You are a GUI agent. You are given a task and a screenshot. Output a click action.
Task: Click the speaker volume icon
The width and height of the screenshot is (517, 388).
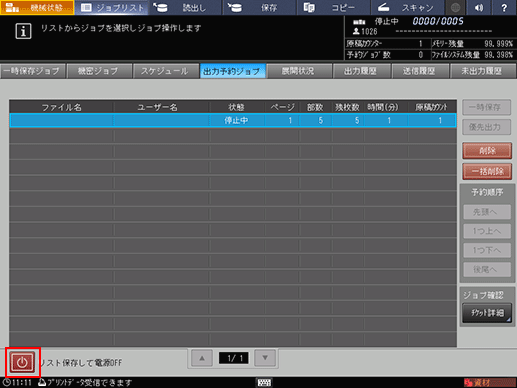tap(479, 7)
